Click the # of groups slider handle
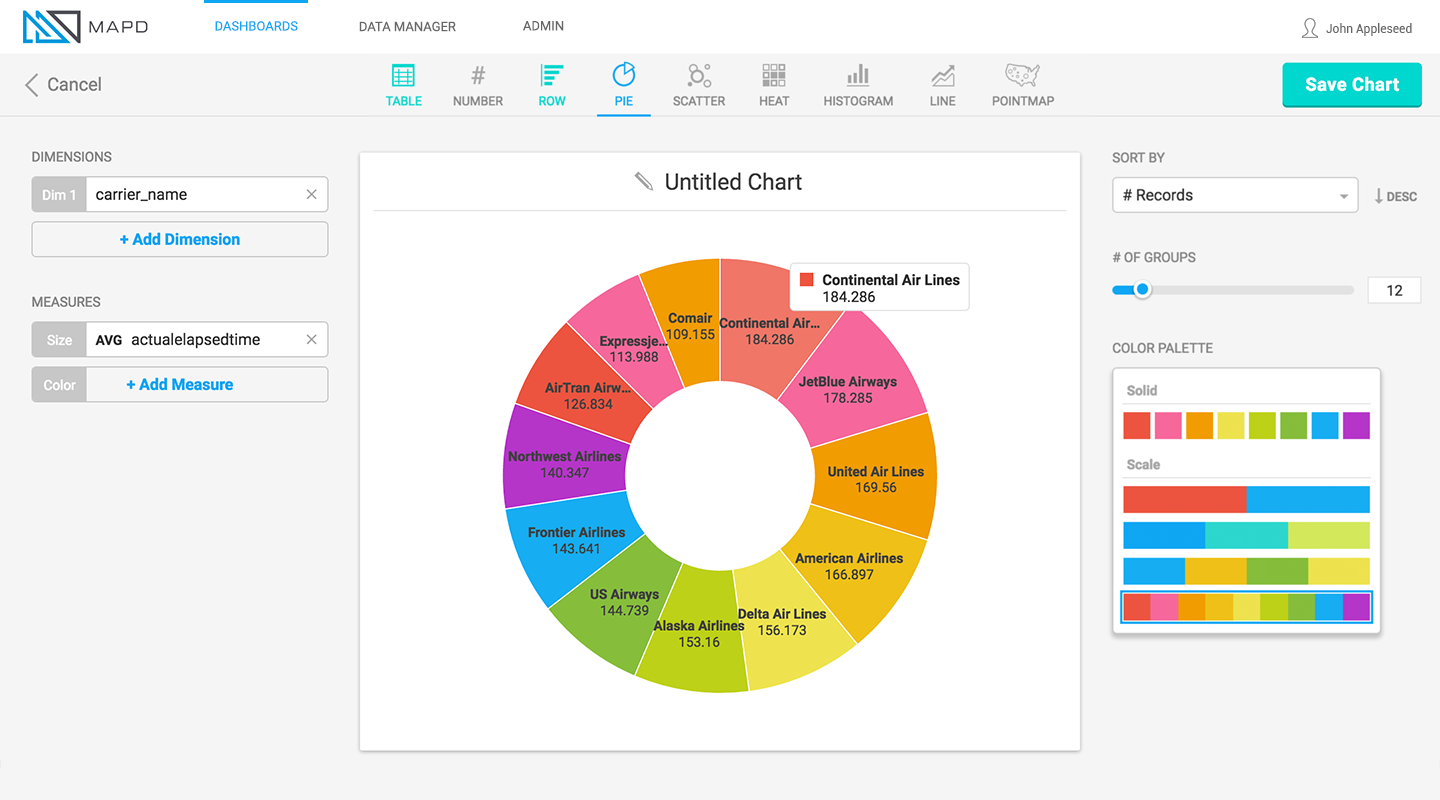The image size is (1440, 800). [1142, 290]
